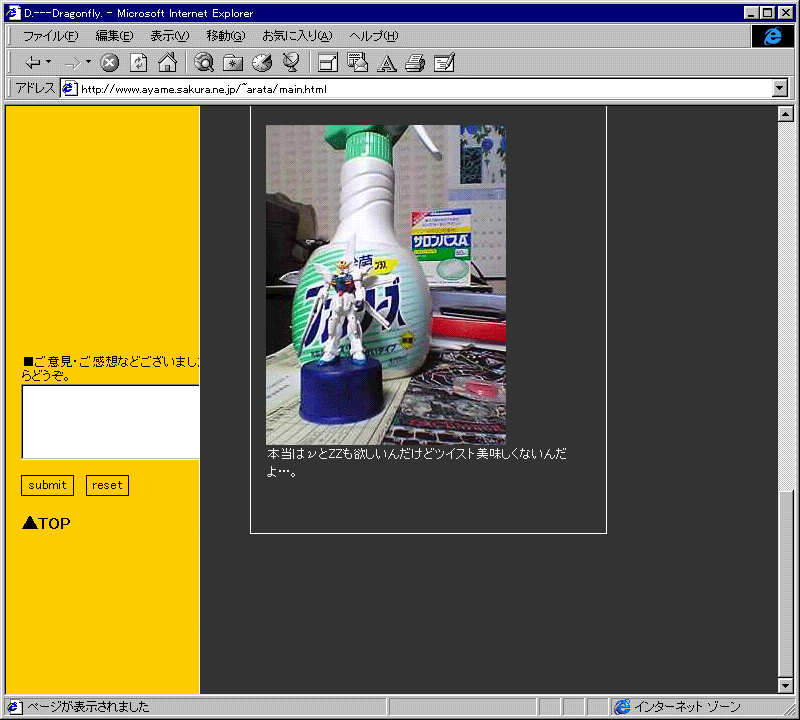Viewport: 800px width, 720px height.
Task: Click the Forward arrow toolbar button
Action: 72,63
